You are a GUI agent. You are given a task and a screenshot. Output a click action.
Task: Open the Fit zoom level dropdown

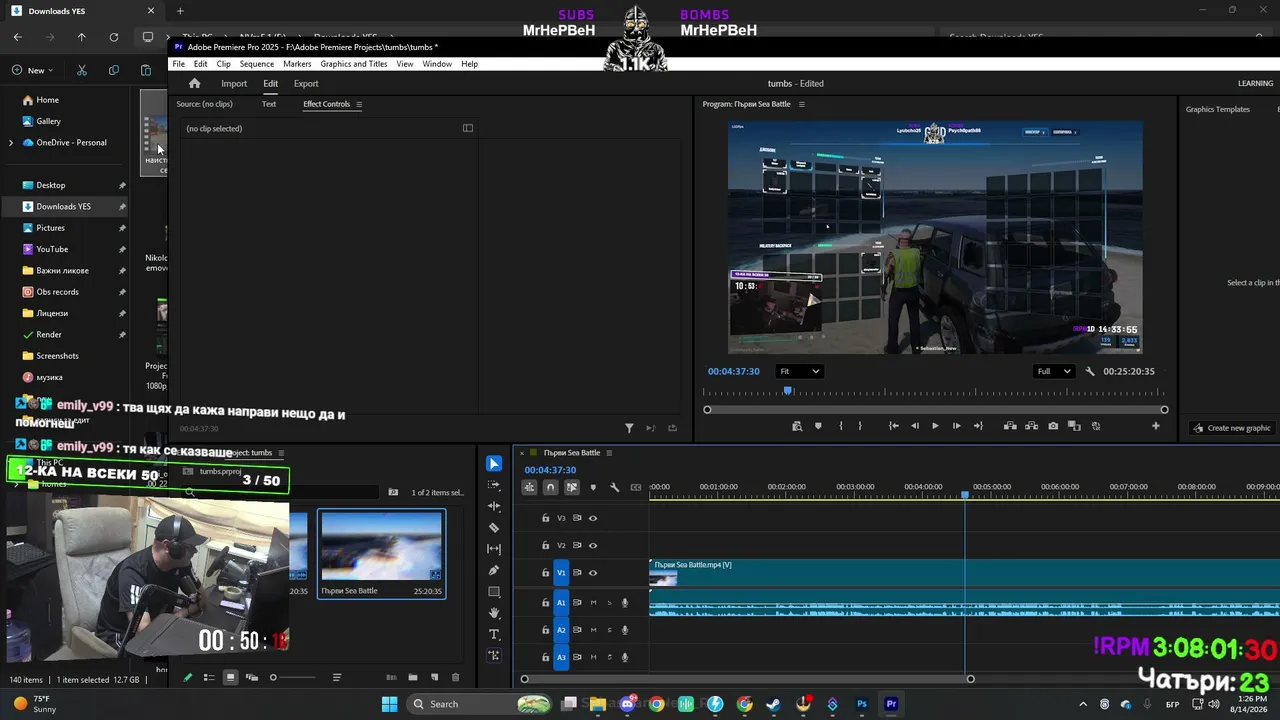point(800,371)
